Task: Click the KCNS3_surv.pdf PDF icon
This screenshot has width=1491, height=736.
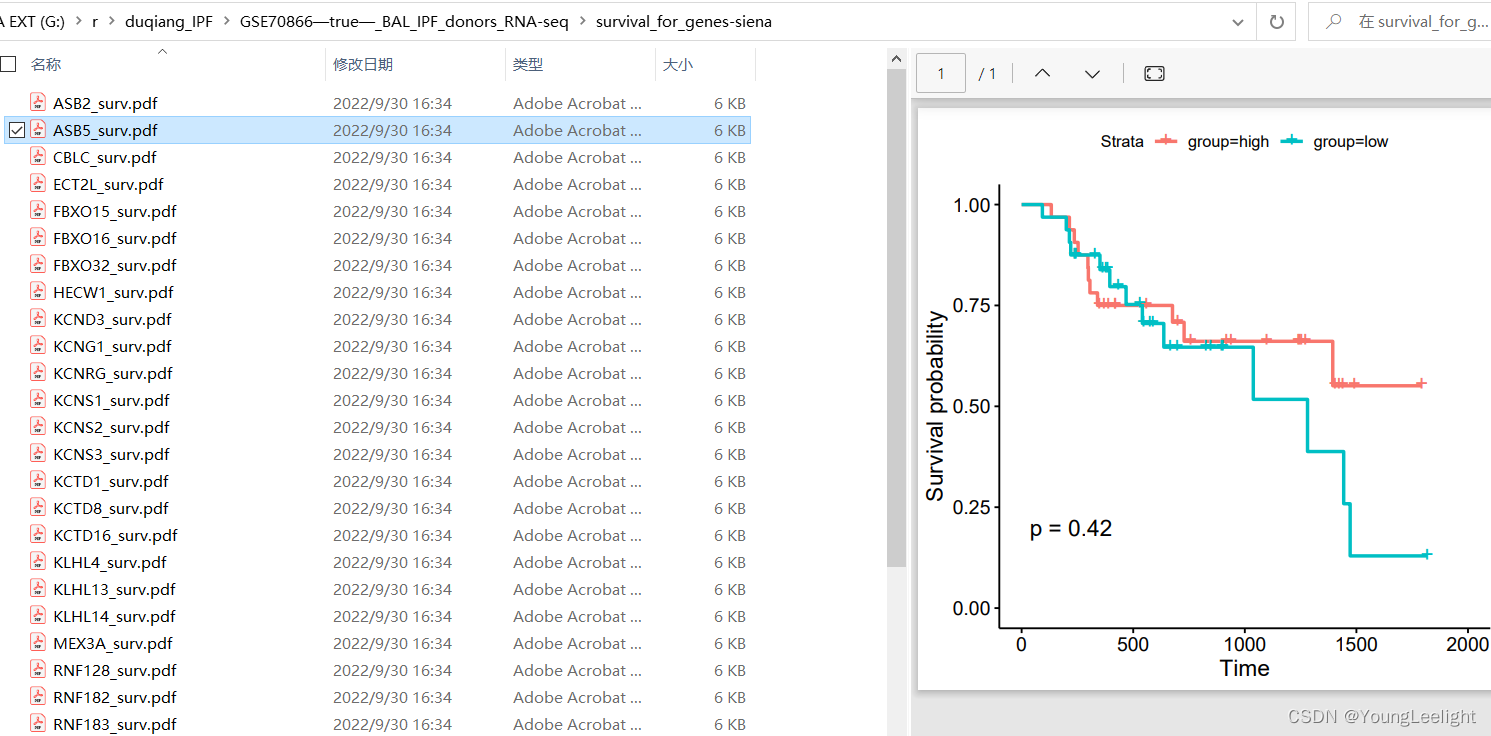Action: [38, 454]
